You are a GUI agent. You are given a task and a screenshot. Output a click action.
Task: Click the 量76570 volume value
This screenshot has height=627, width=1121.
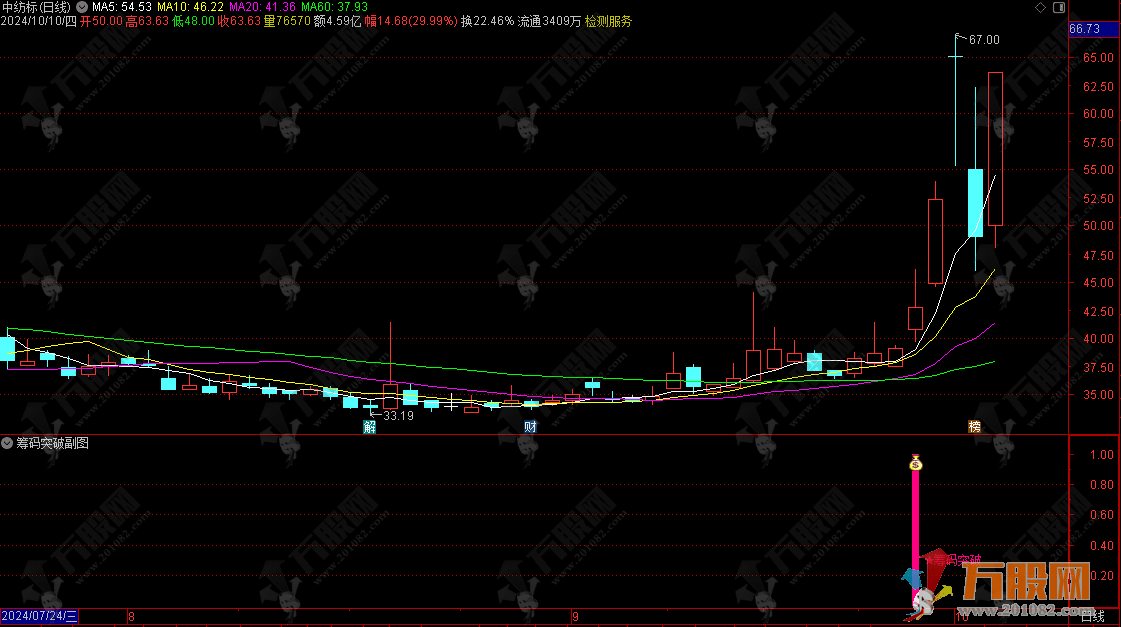pyautogui.click(x=287, y=21)
